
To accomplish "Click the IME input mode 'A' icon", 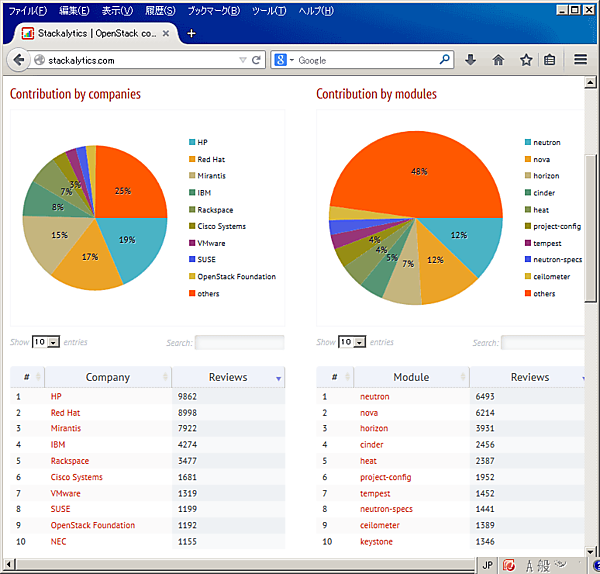I will click(x=529, y=566).
